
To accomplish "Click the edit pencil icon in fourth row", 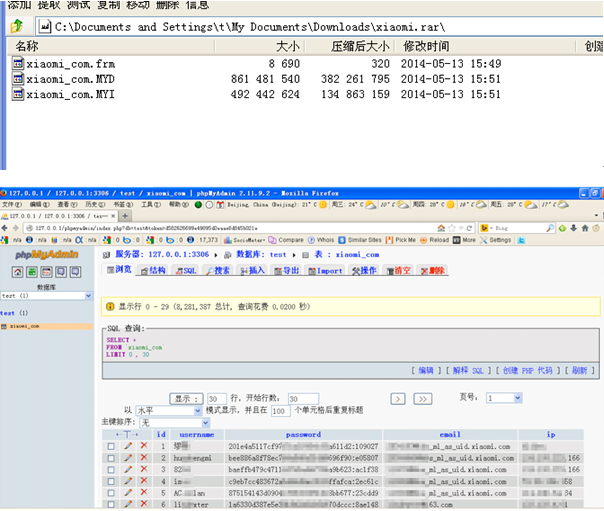I will [x=127, y=482].
